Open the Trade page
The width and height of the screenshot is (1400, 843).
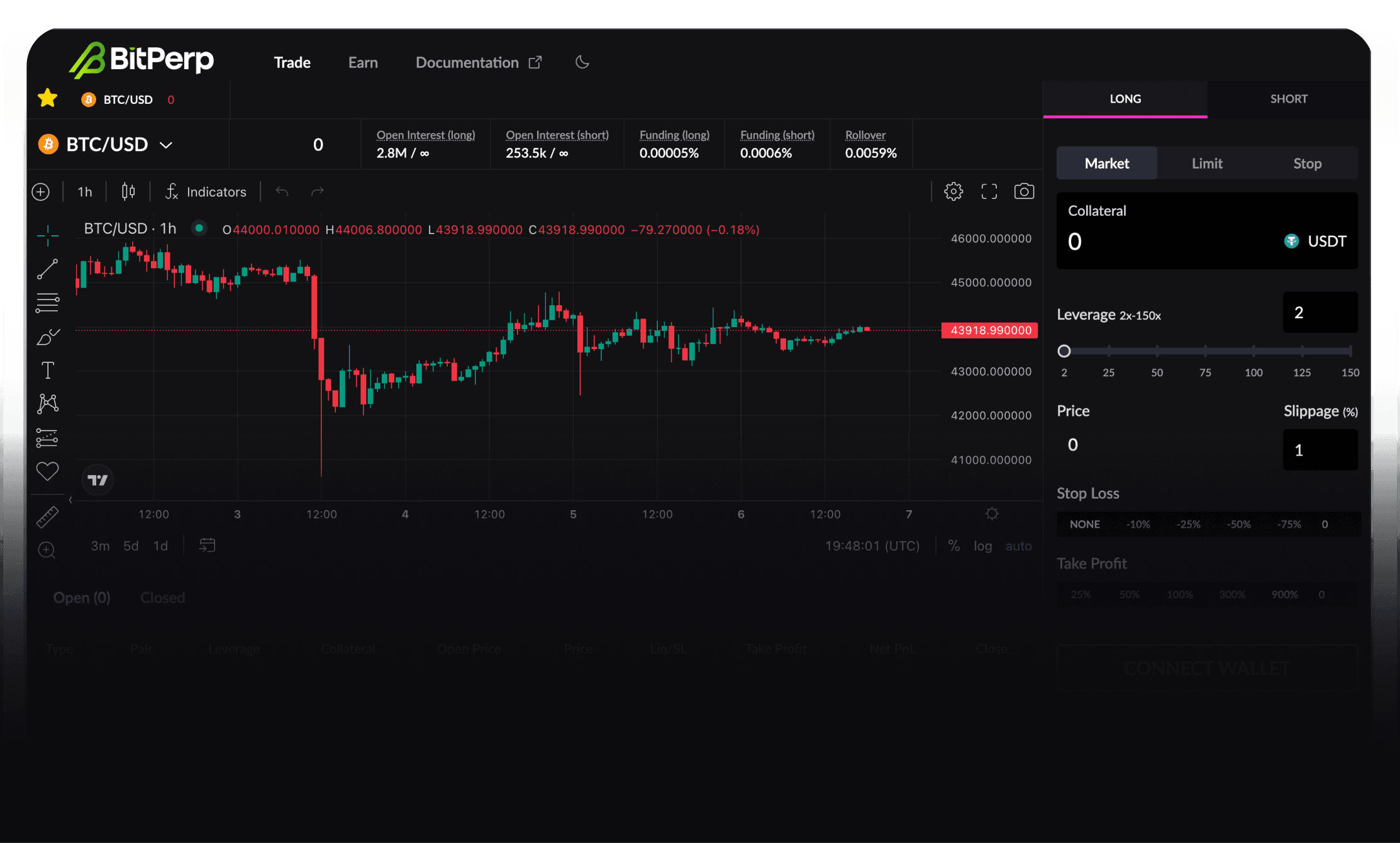(292, 62)
